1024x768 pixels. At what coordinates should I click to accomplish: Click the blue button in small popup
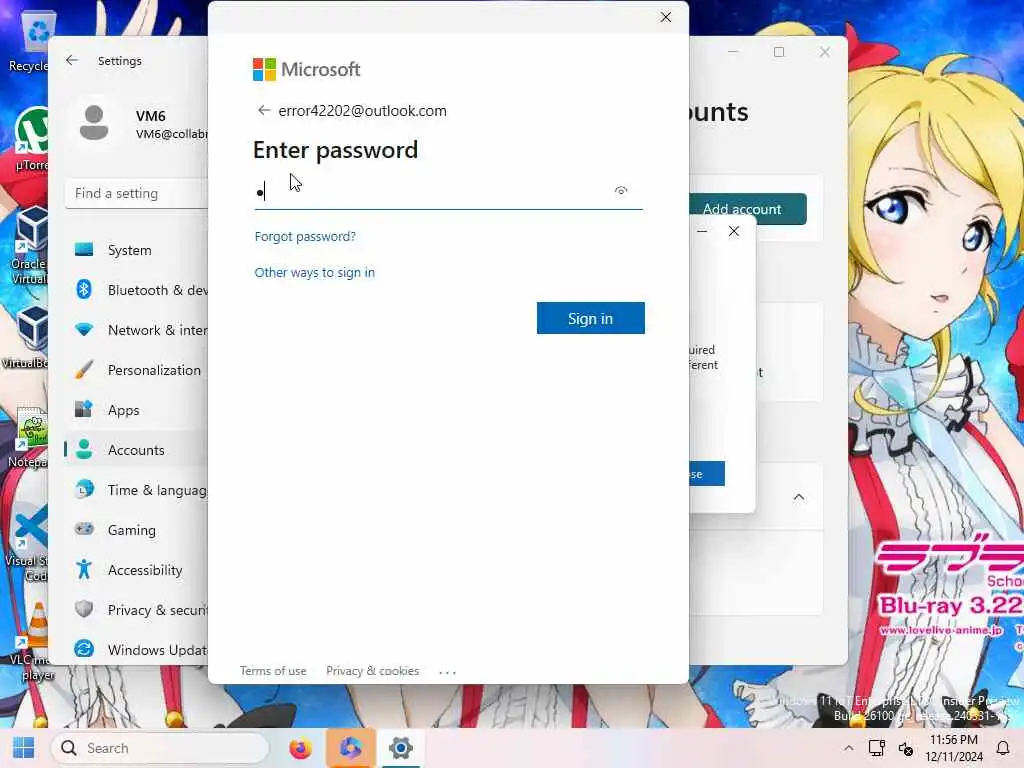[x=707, y=473]
